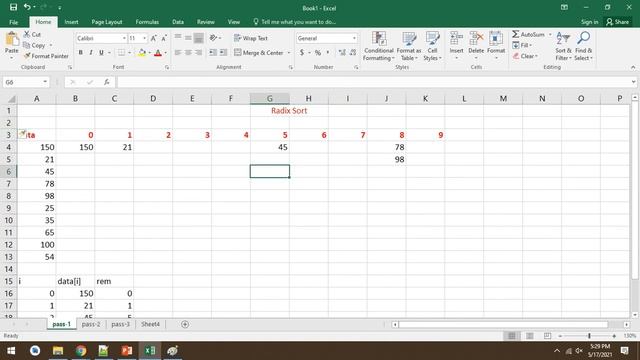Click the Name Box showing G6
Viewport: 640px width, 360px height.
coord(26,82)
